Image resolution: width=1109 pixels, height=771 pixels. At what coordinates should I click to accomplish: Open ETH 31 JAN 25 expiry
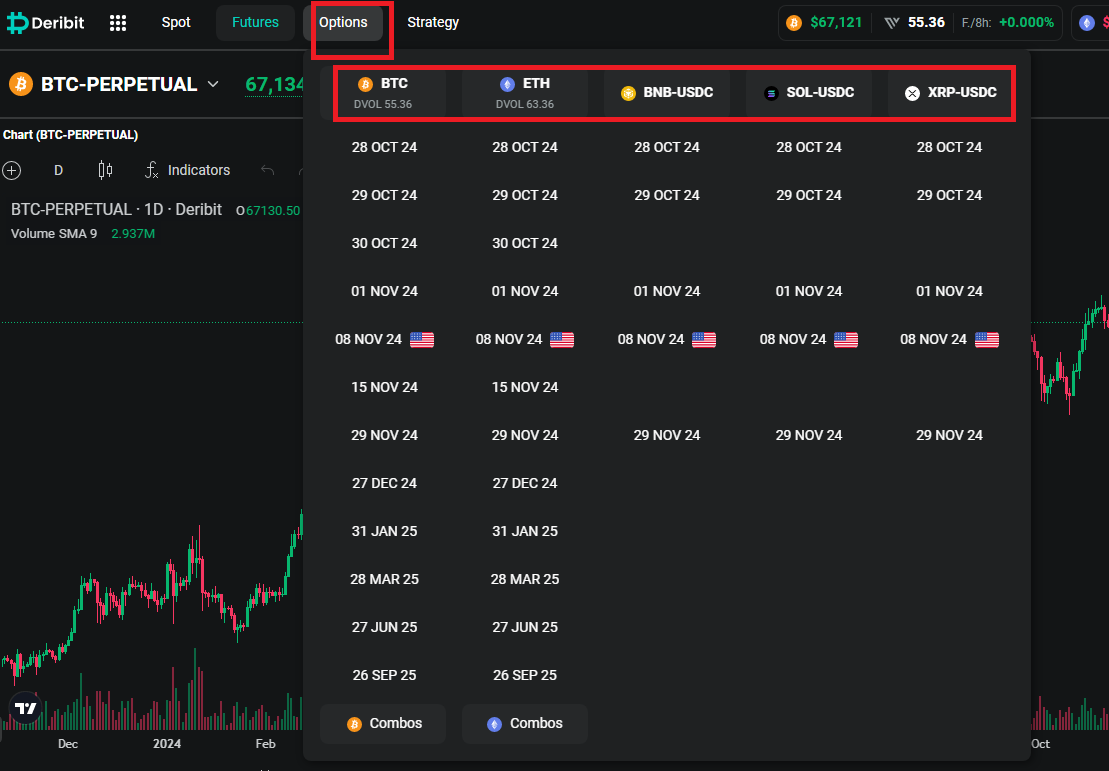(x=525, y=531)
